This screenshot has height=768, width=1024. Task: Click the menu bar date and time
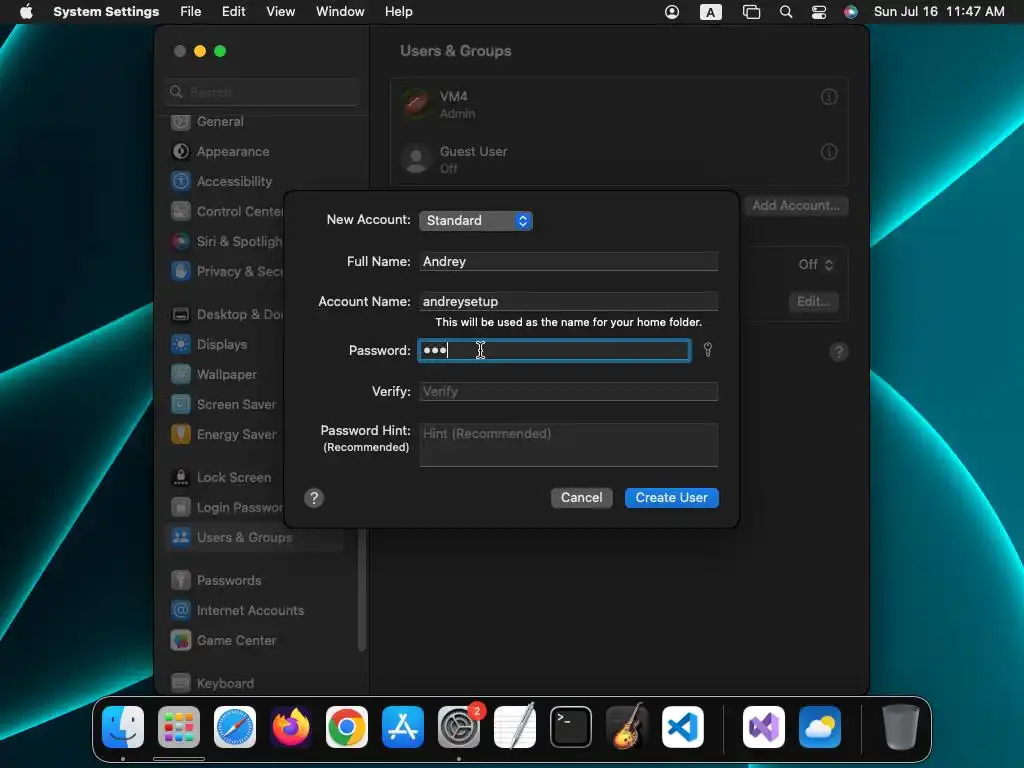(938, 12)
